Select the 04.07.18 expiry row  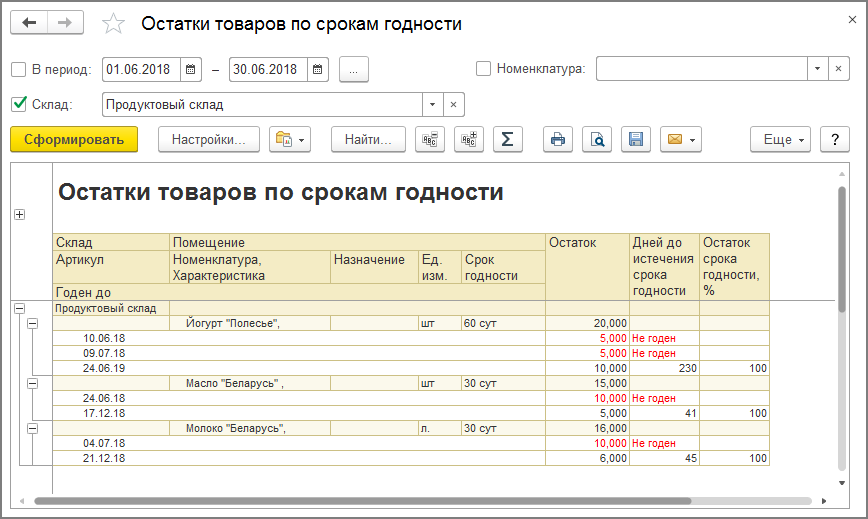tap(411, 443)
